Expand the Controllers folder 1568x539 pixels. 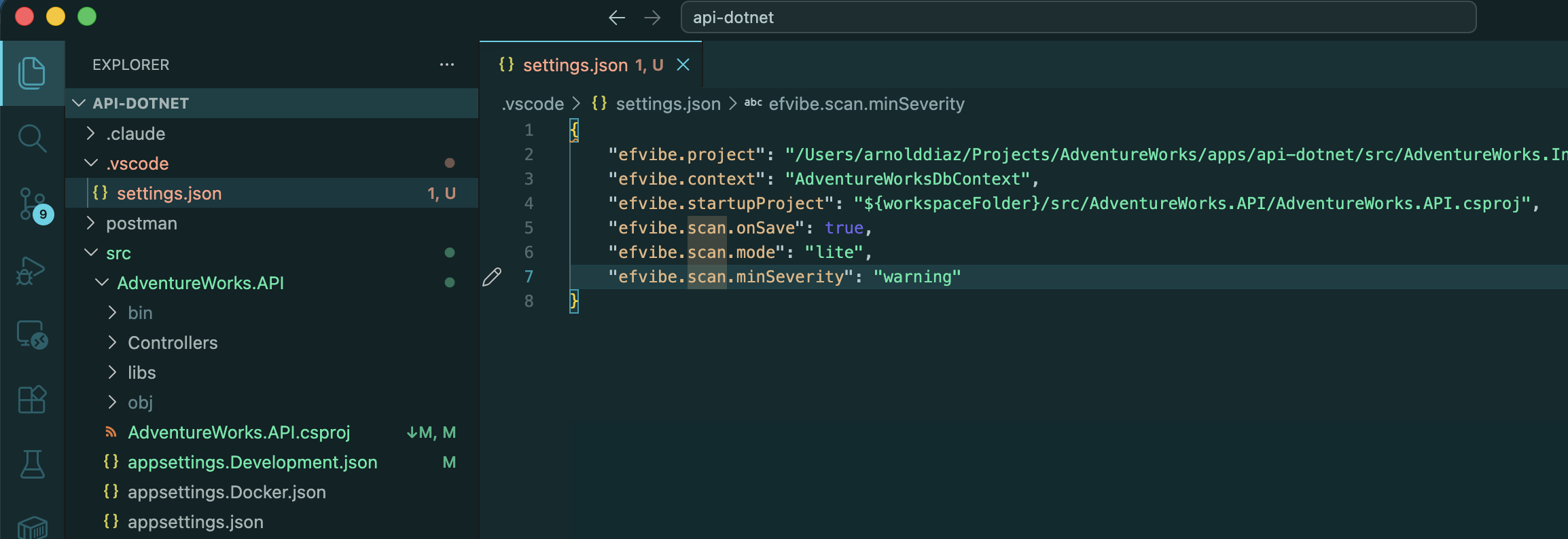(x=112, y=342)
